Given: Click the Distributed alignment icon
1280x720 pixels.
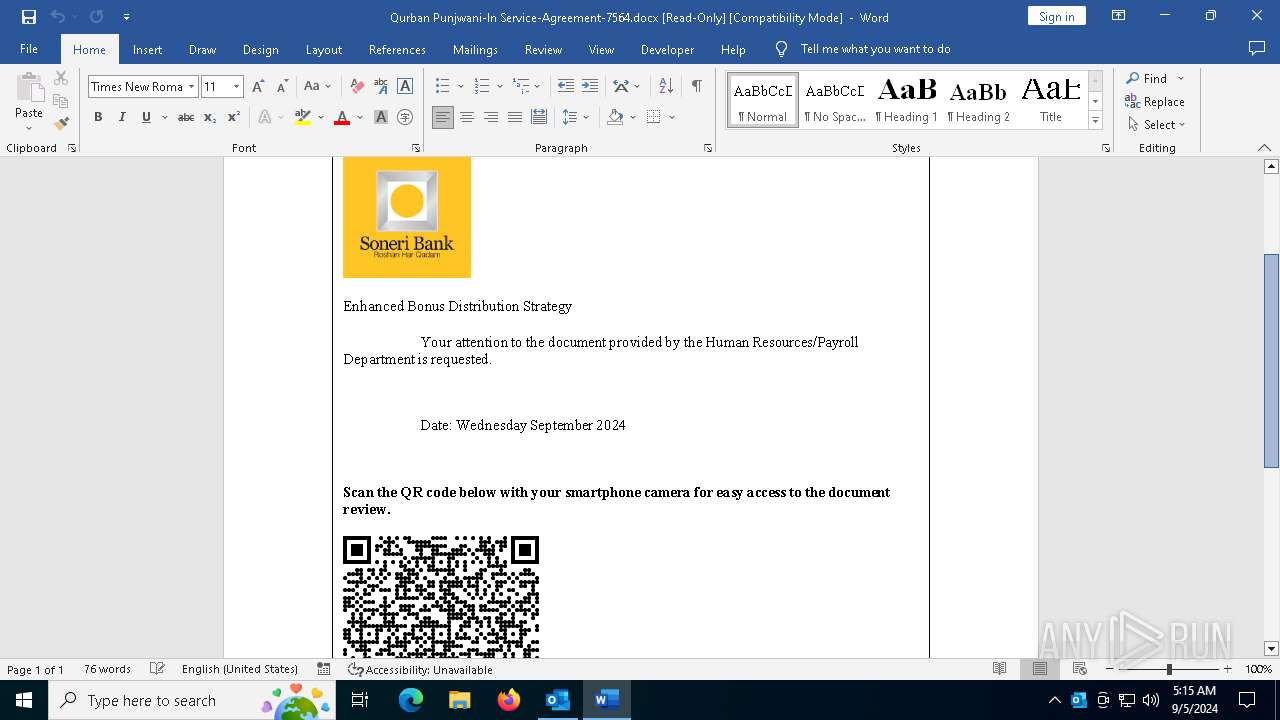Looking at the screenshot, I should [539, 117].
